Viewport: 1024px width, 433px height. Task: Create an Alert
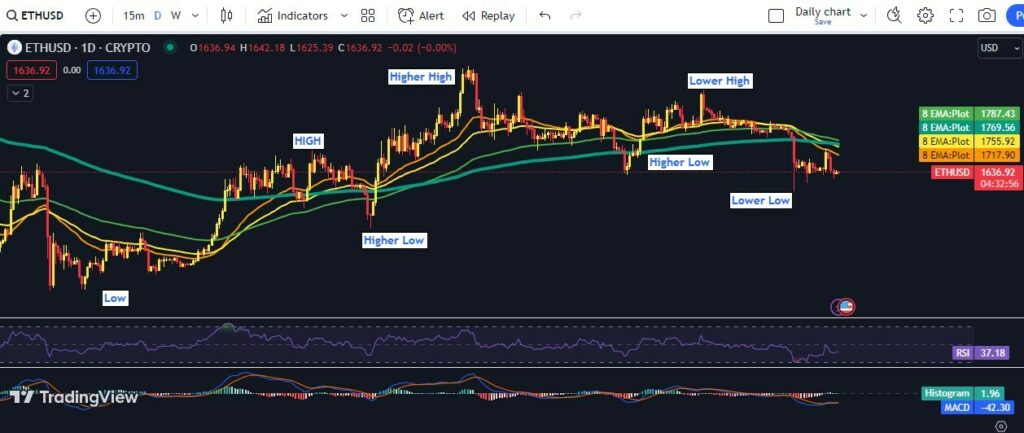421,16
